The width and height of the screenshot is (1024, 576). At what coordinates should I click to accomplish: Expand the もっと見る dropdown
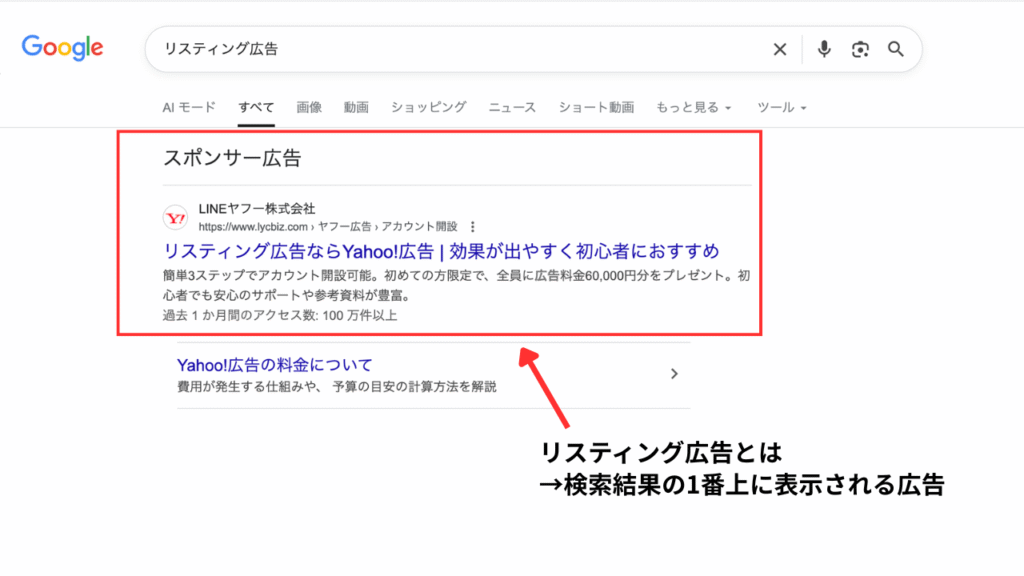point(694,107)
